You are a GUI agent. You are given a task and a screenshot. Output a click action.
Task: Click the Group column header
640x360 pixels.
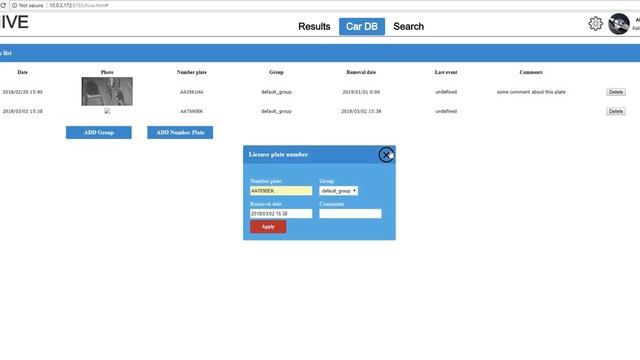276,72
